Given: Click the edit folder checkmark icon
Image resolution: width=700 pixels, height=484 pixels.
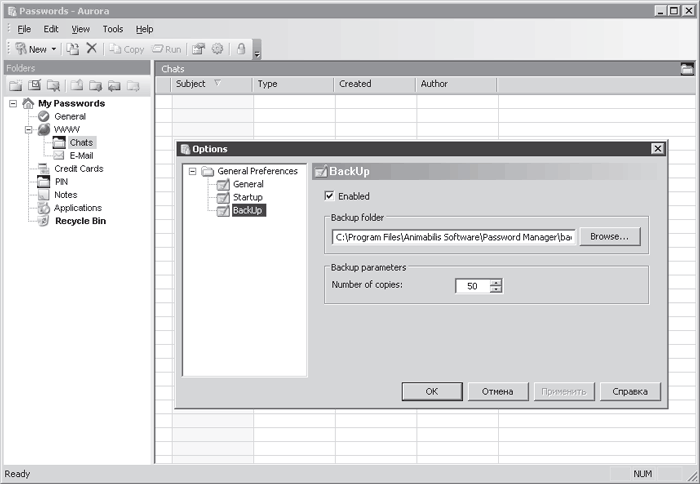Looking at the screenshot, I should tap(34, 85).
